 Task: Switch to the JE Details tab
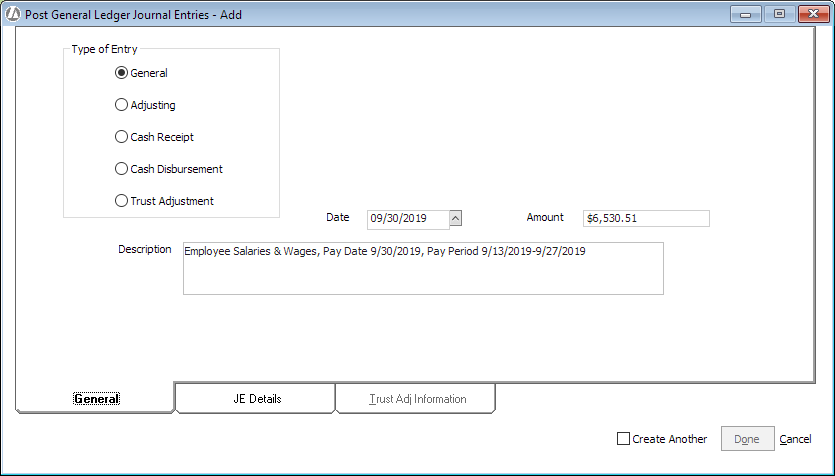coord(256,398)
